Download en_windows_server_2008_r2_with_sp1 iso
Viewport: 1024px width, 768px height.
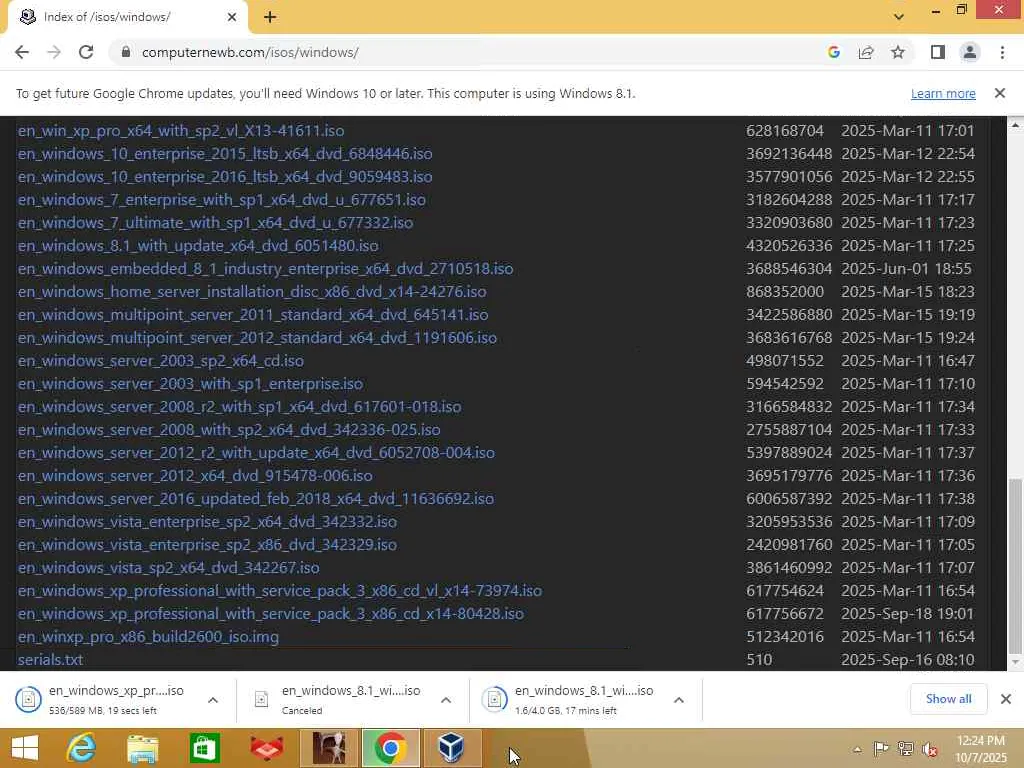[x=239, y=406]
